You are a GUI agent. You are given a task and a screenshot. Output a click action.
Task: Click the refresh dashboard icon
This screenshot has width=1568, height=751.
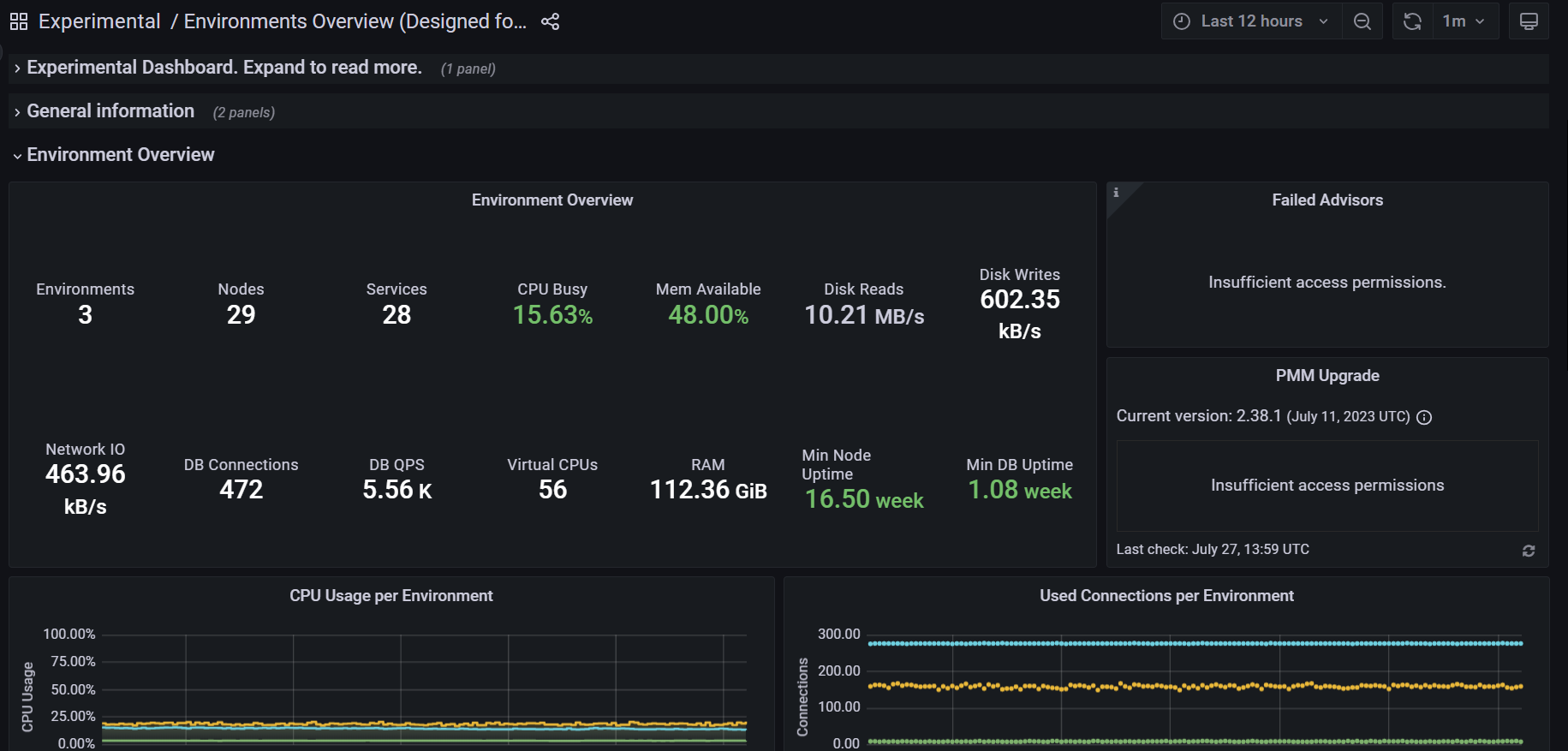1412,21
